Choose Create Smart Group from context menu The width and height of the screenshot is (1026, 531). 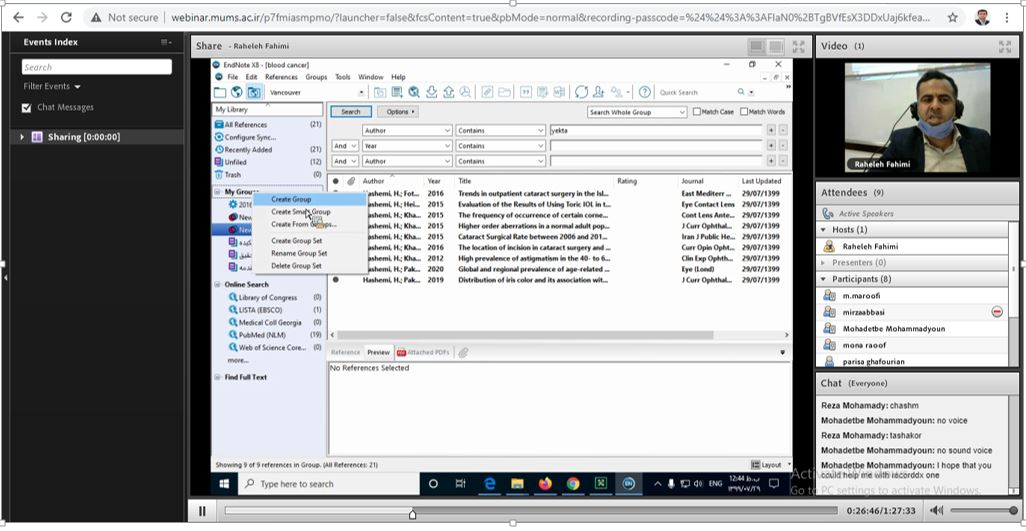pyautogui.click(x=300, y=212)
